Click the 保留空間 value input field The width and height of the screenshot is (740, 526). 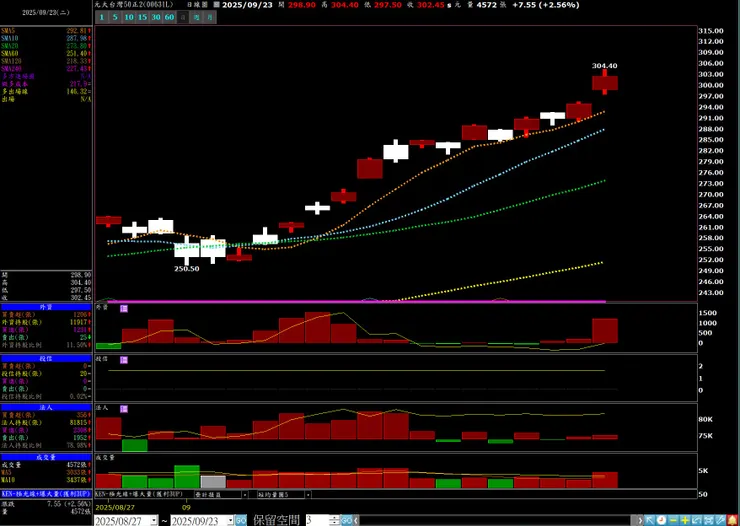318,520
